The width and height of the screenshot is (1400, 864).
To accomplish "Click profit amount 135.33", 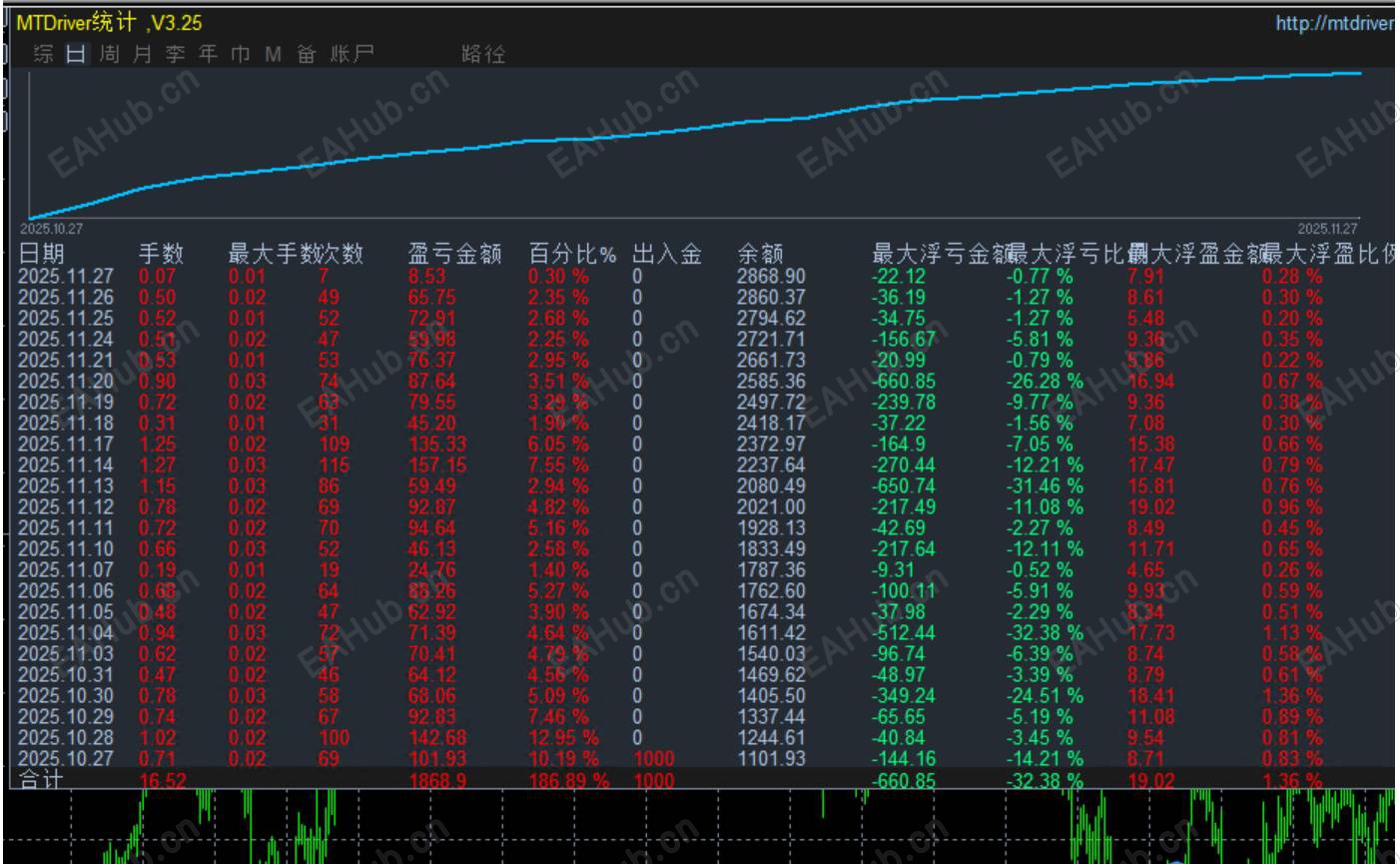I will (x=437, y=444).
